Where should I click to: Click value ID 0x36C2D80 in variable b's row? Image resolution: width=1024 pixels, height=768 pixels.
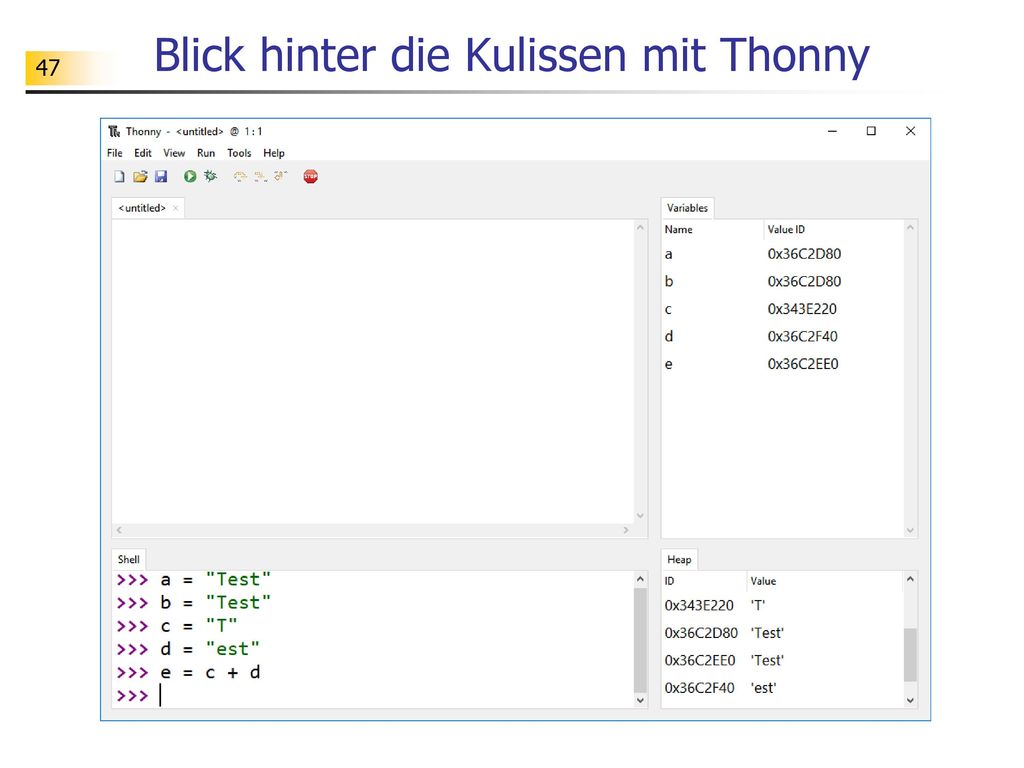click(x=805, y=281)
